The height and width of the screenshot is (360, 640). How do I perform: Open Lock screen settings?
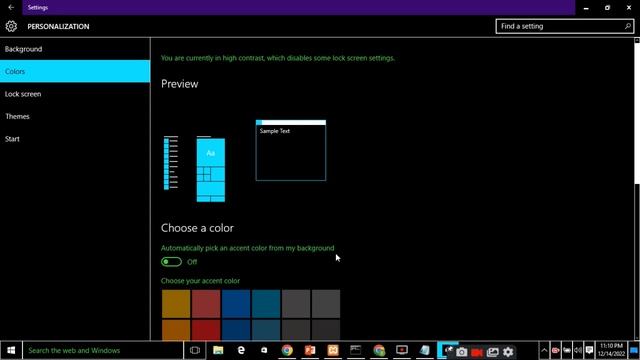click(75, 94)
